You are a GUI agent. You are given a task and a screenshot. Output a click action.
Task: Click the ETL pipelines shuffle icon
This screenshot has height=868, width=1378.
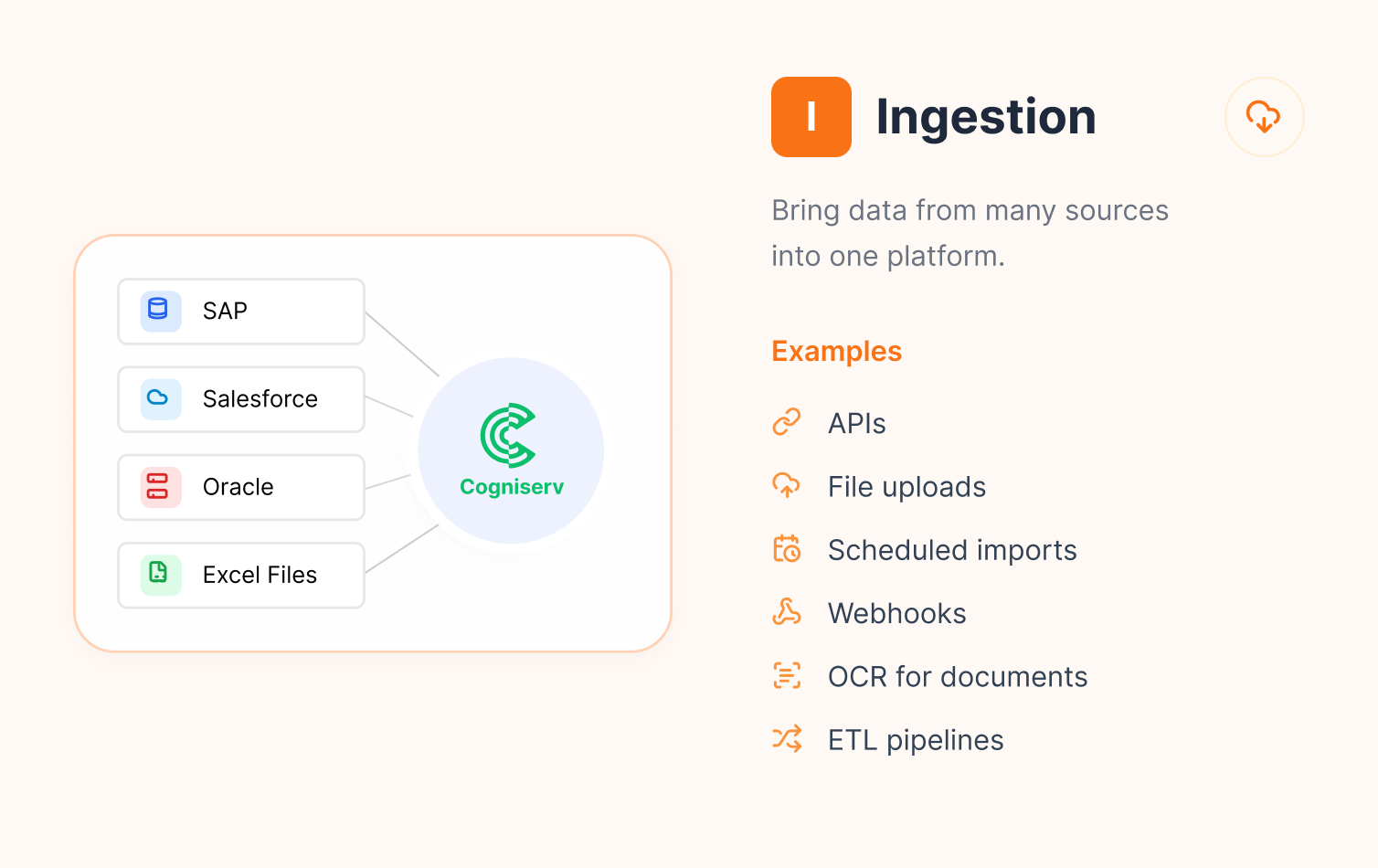tap(787, 738)
